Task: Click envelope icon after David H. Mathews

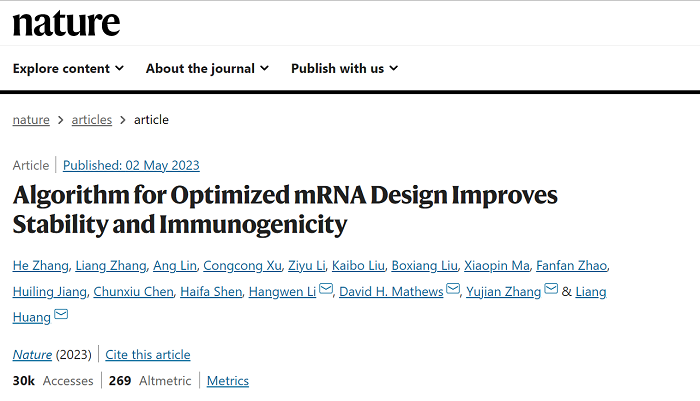Action: (x=453, y=288)
